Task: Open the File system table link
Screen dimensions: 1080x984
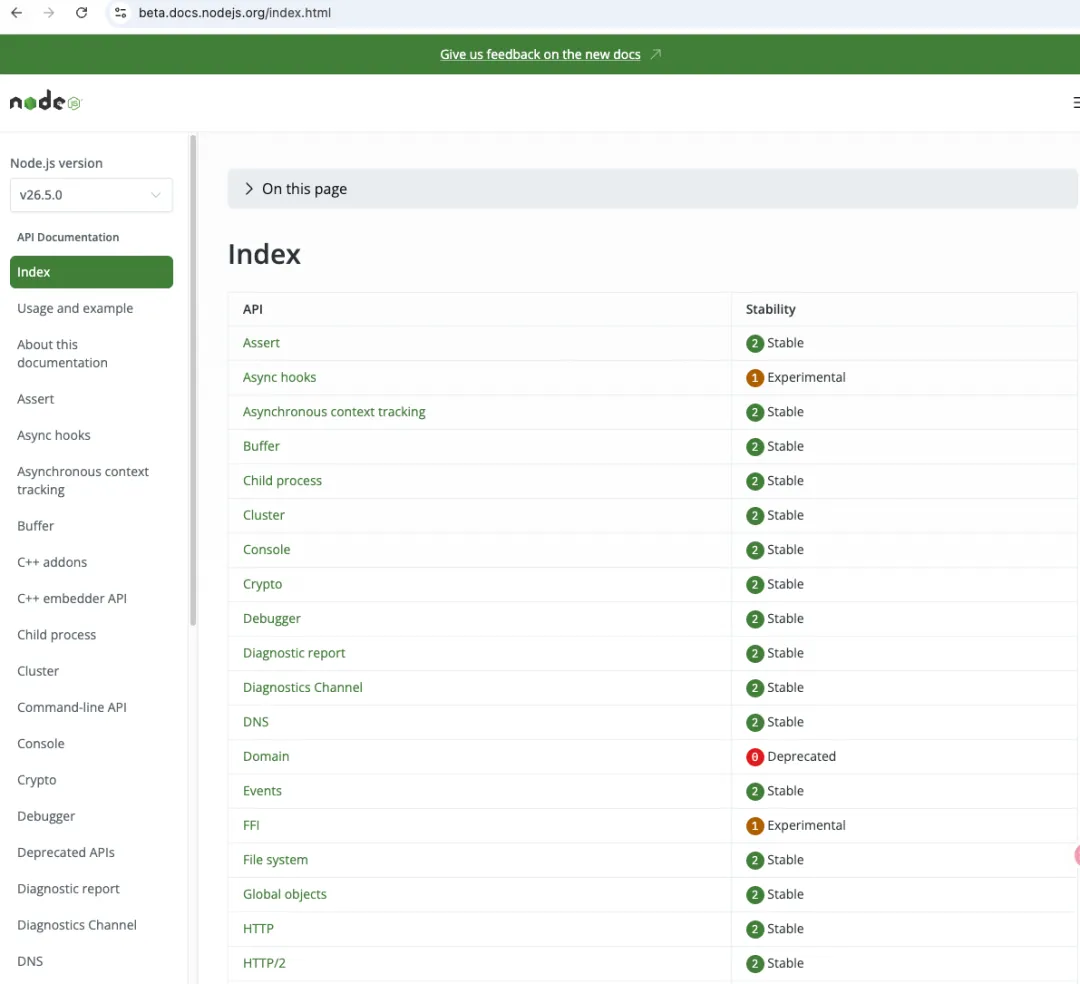Action: click(x=275, y=859)
